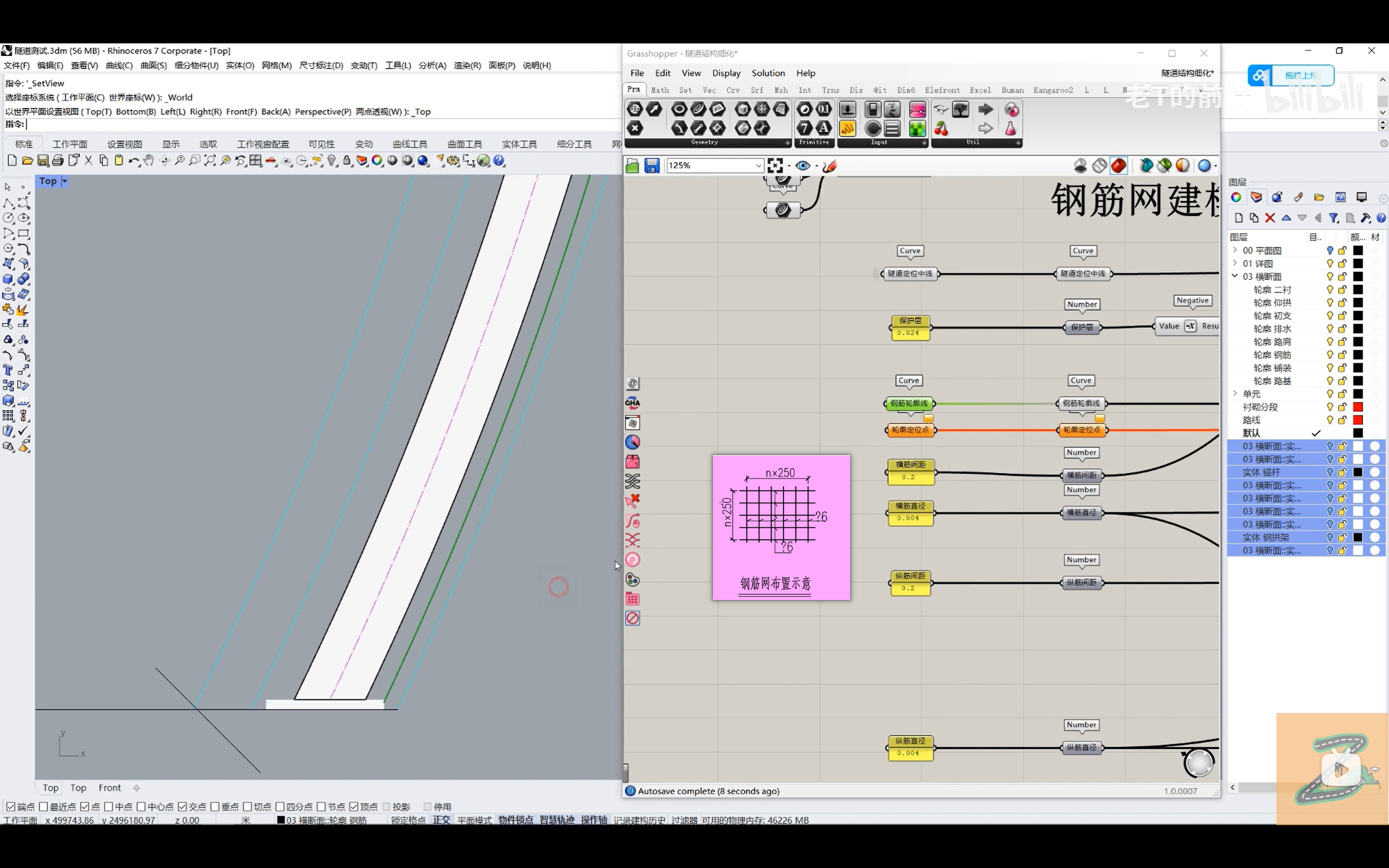Delete layer using red X icon
This screenshot has height=868, width=1389.
coord(1270,218)
